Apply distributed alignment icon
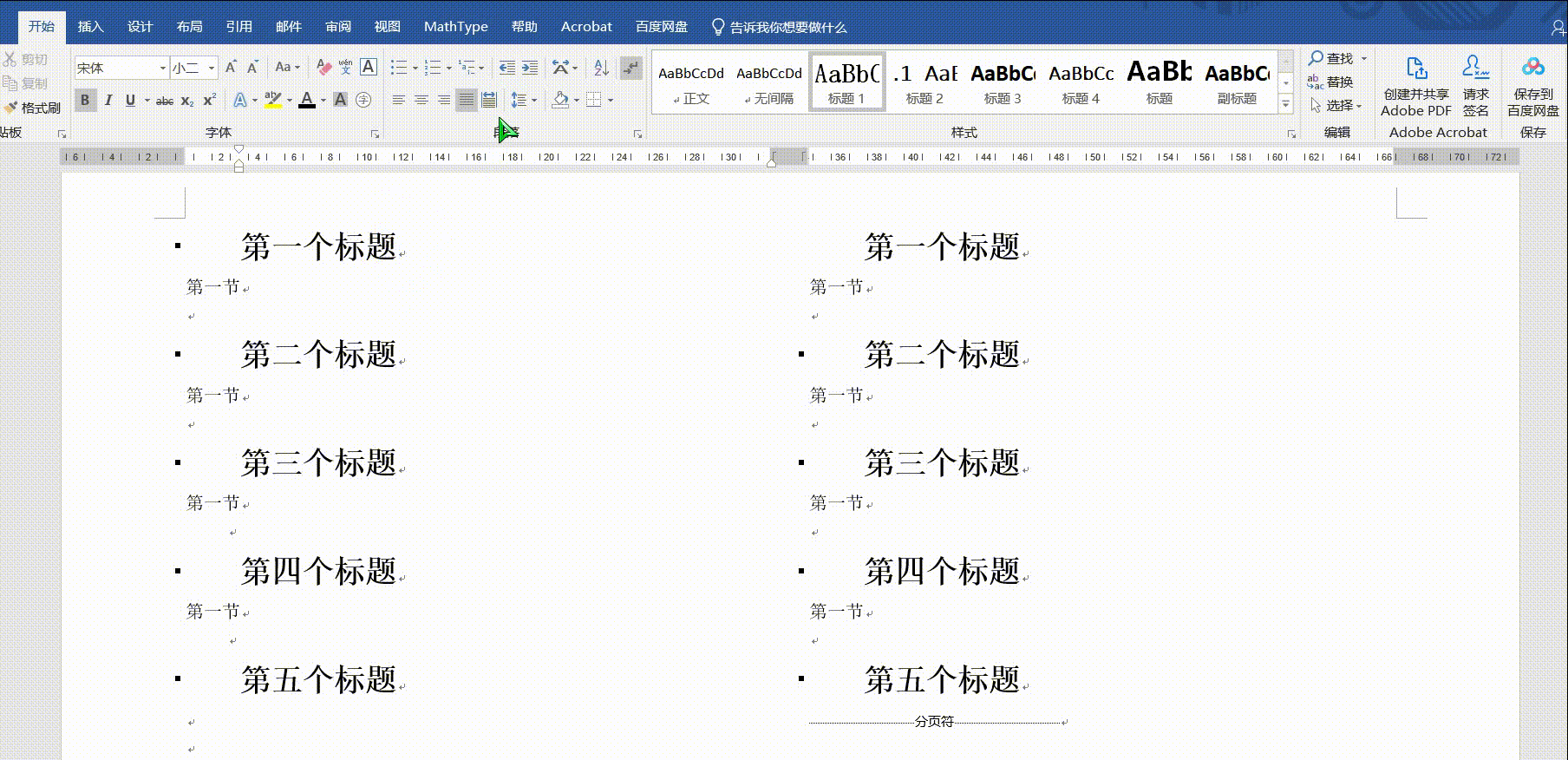 click(x=489, y=100)
